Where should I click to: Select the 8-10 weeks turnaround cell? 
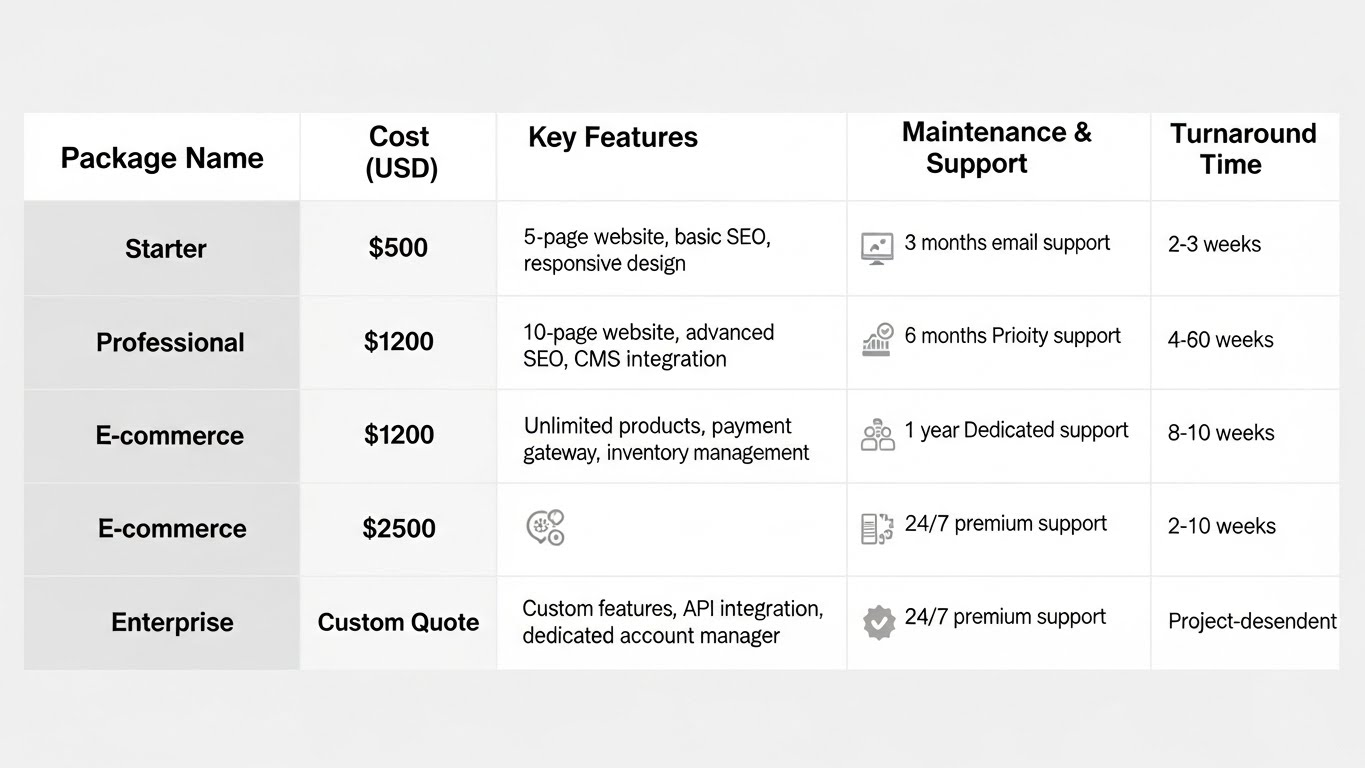pos(1221,433)
